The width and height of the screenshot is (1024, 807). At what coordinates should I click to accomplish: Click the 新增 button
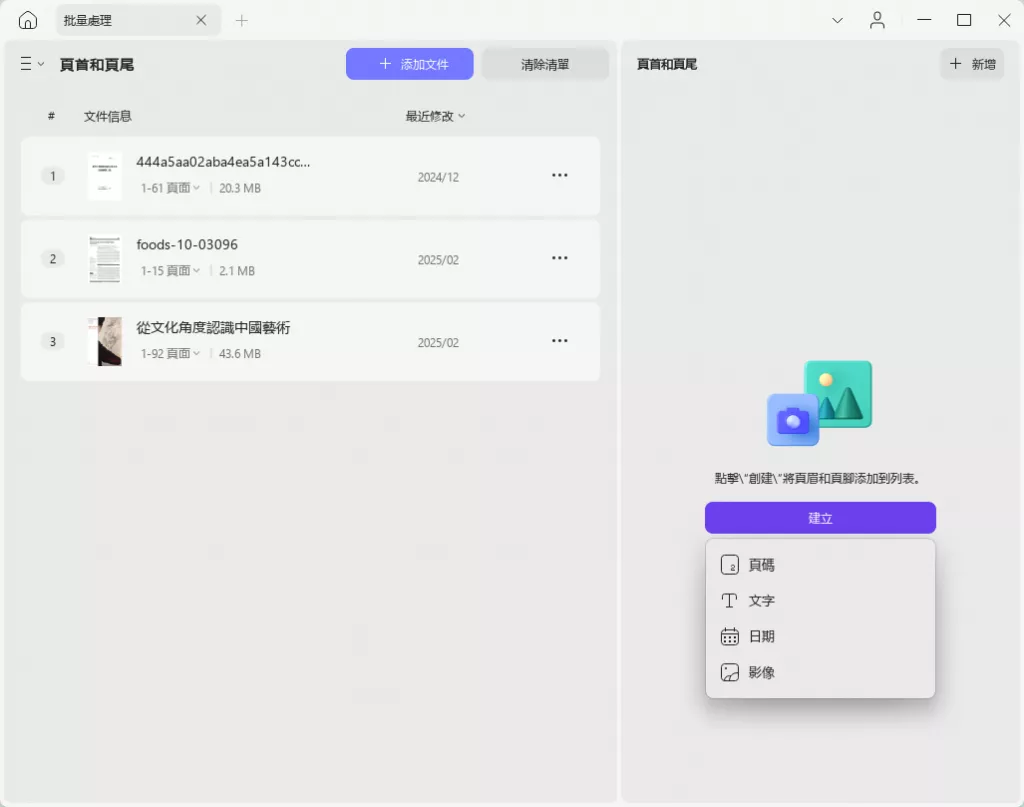pyautogui.click(x=972, y=64)
